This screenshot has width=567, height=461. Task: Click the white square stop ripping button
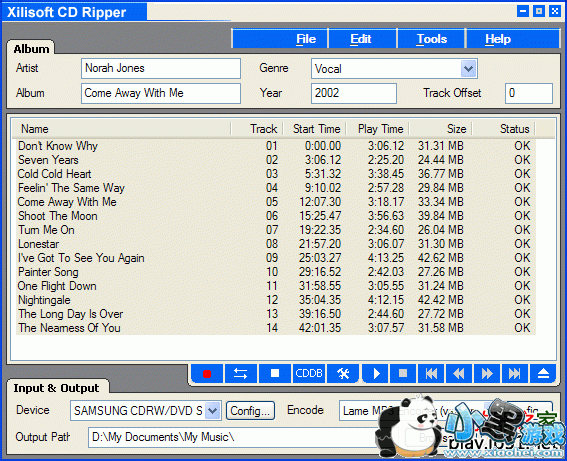275,373
